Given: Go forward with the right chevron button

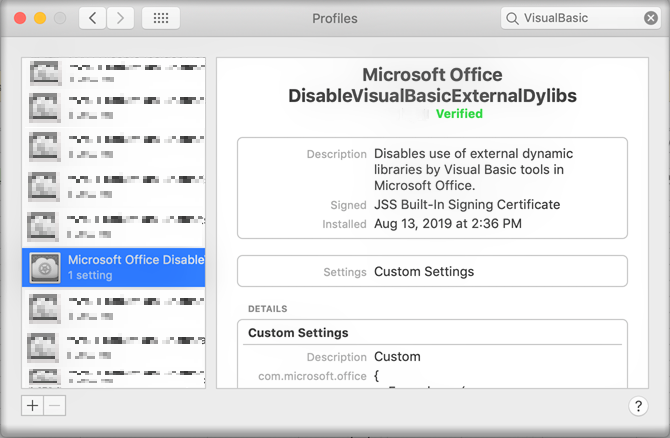Looking at the screenshot, I should pyautogui.click(x=120, y=18).
